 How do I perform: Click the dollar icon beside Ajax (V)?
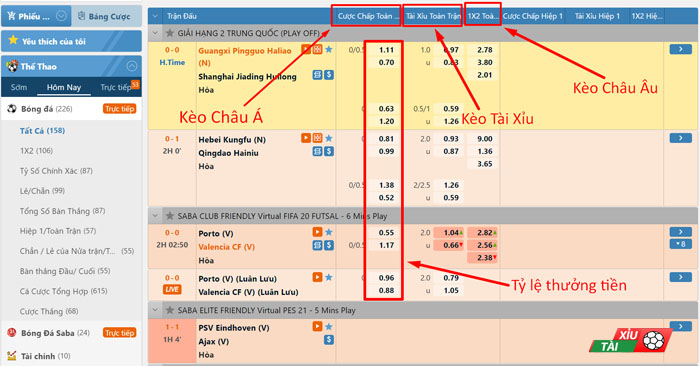329,340
